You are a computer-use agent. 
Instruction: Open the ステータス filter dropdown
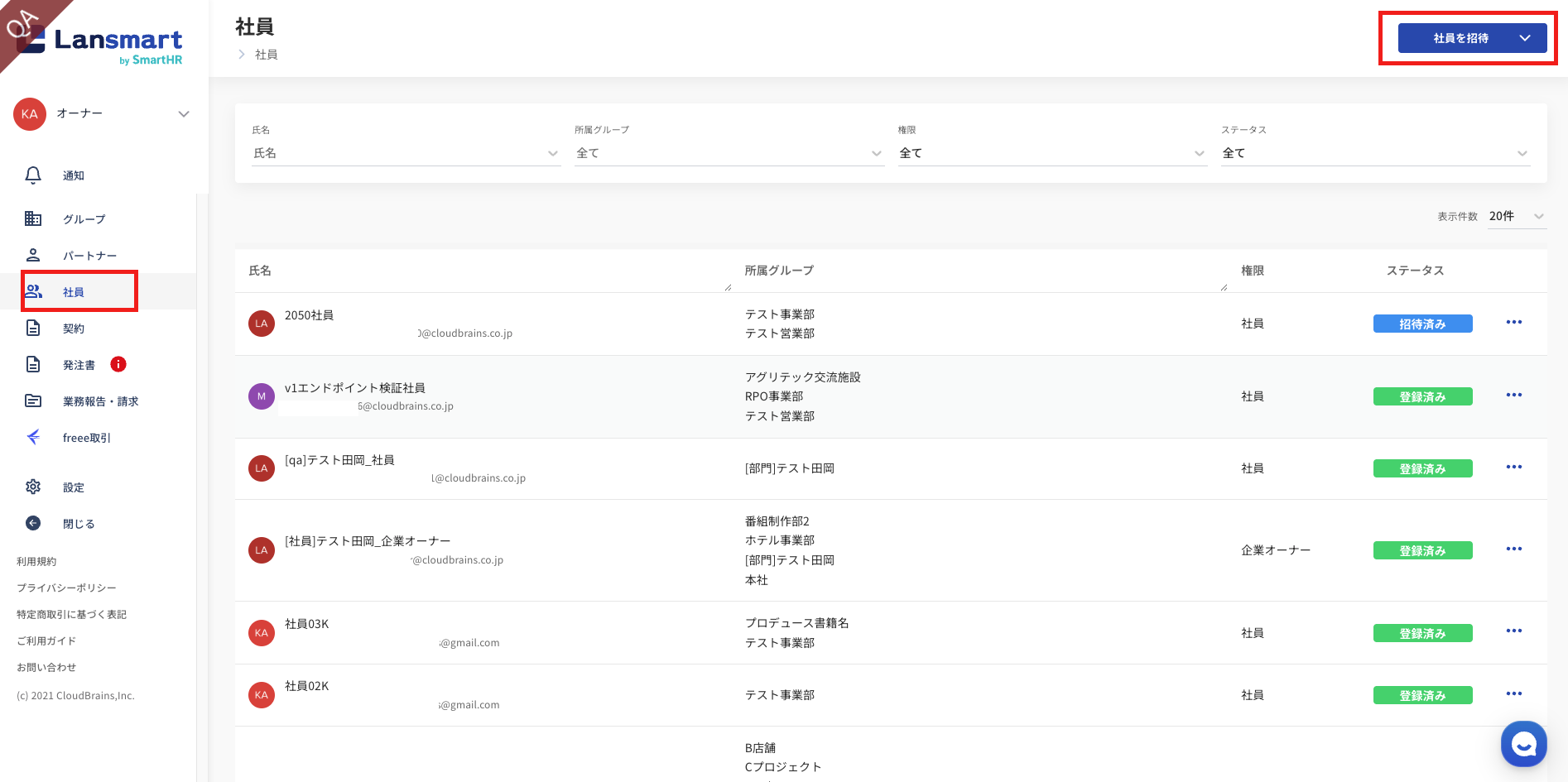pos(1374,153)
